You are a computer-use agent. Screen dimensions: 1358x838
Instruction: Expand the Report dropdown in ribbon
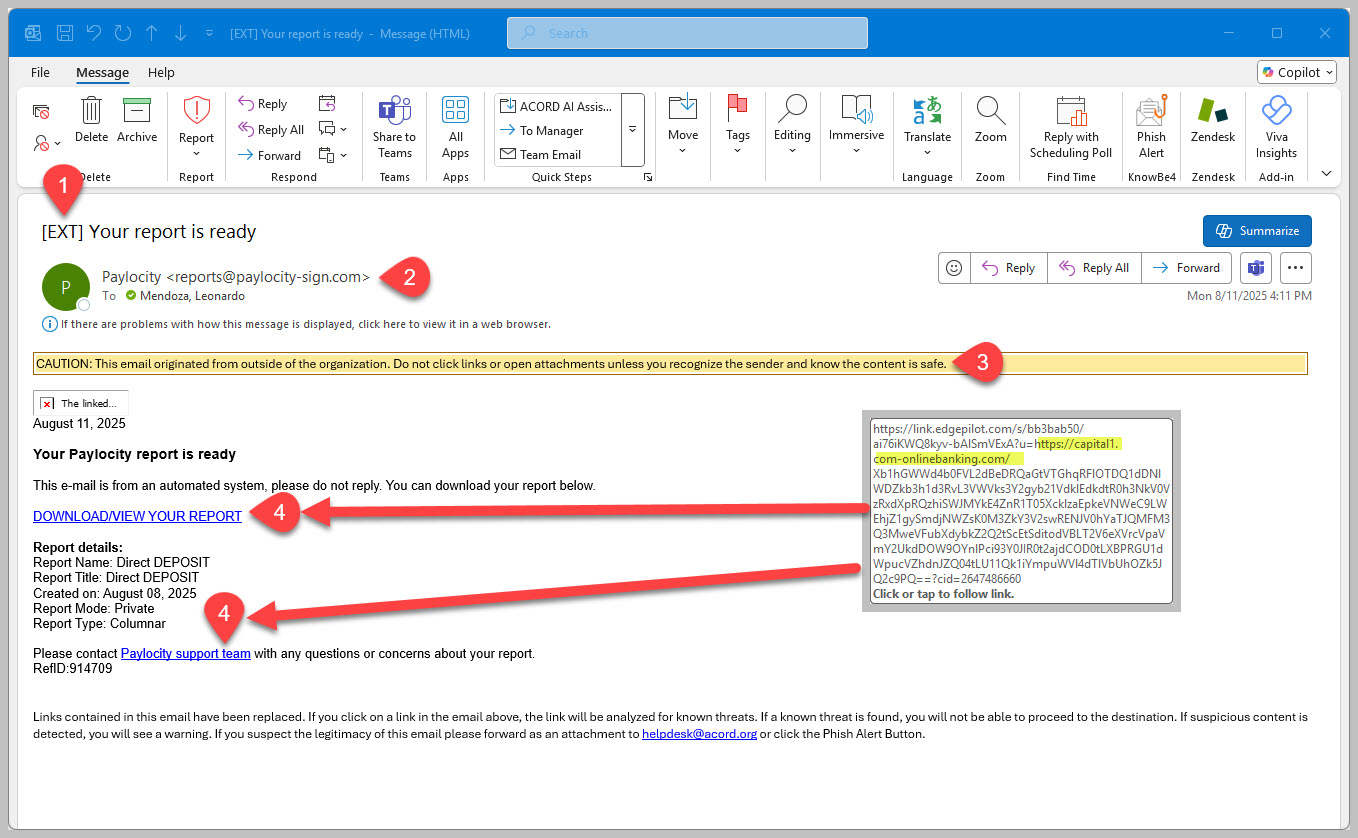tap(196, 153)
